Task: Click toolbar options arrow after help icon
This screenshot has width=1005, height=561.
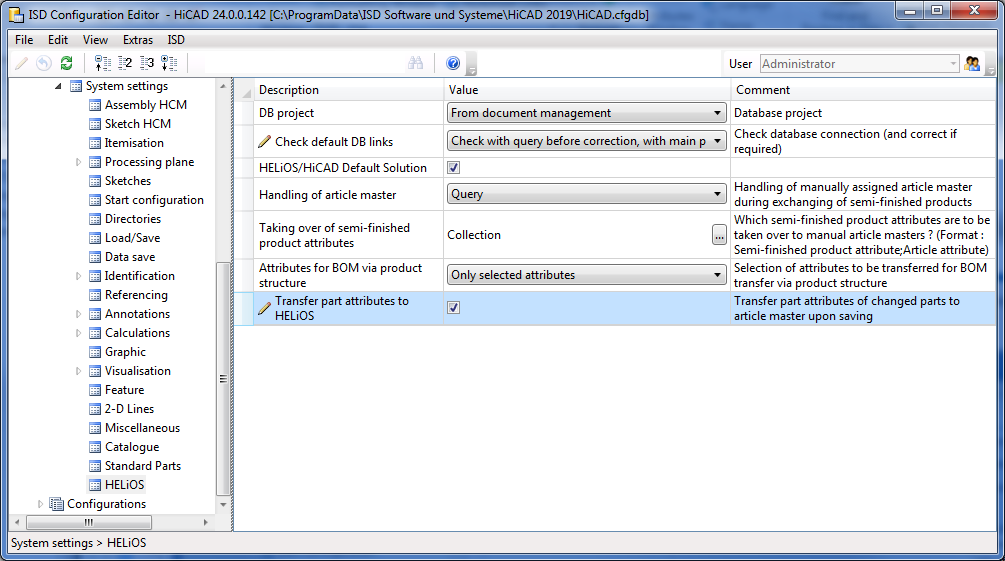Action: (472, 71)
